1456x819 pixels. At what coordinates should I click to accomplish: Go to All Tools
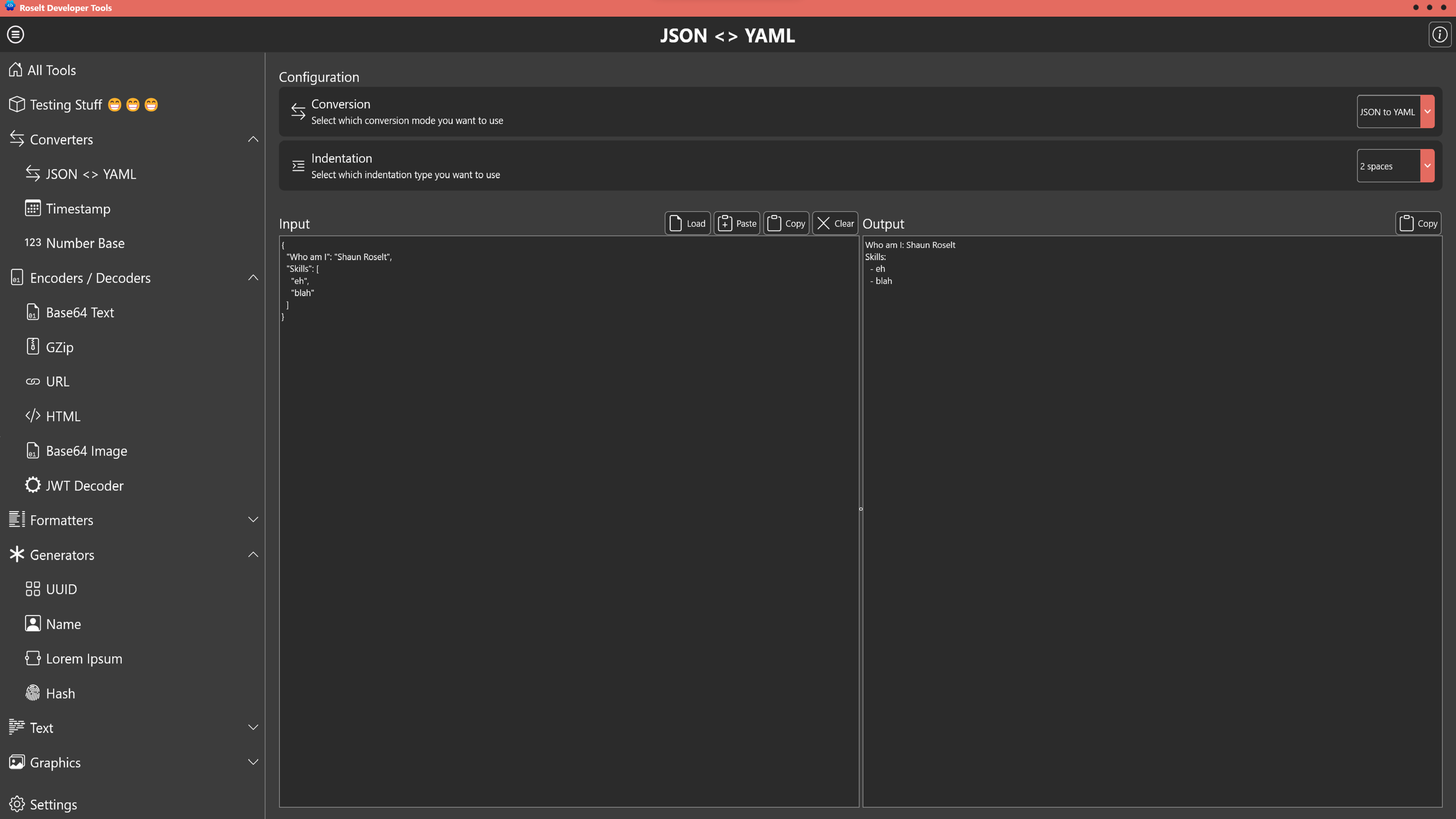coord(52,70)
